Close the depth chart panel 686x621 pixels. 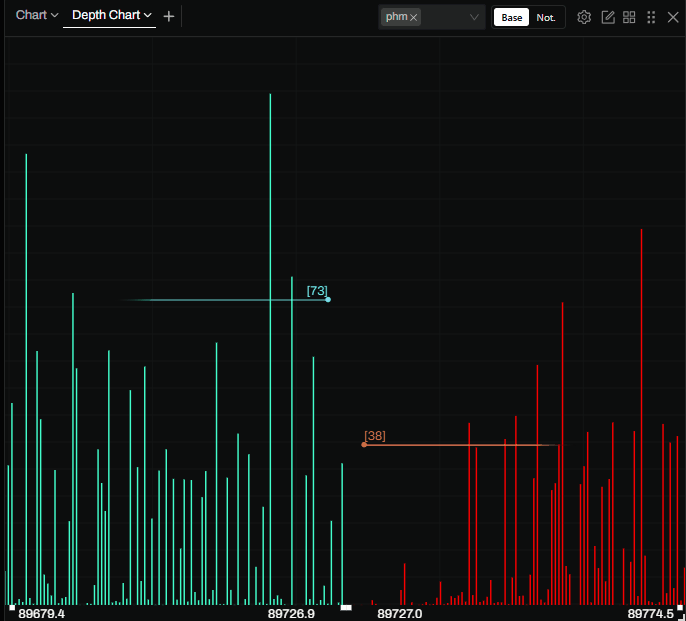coord(673,17)
